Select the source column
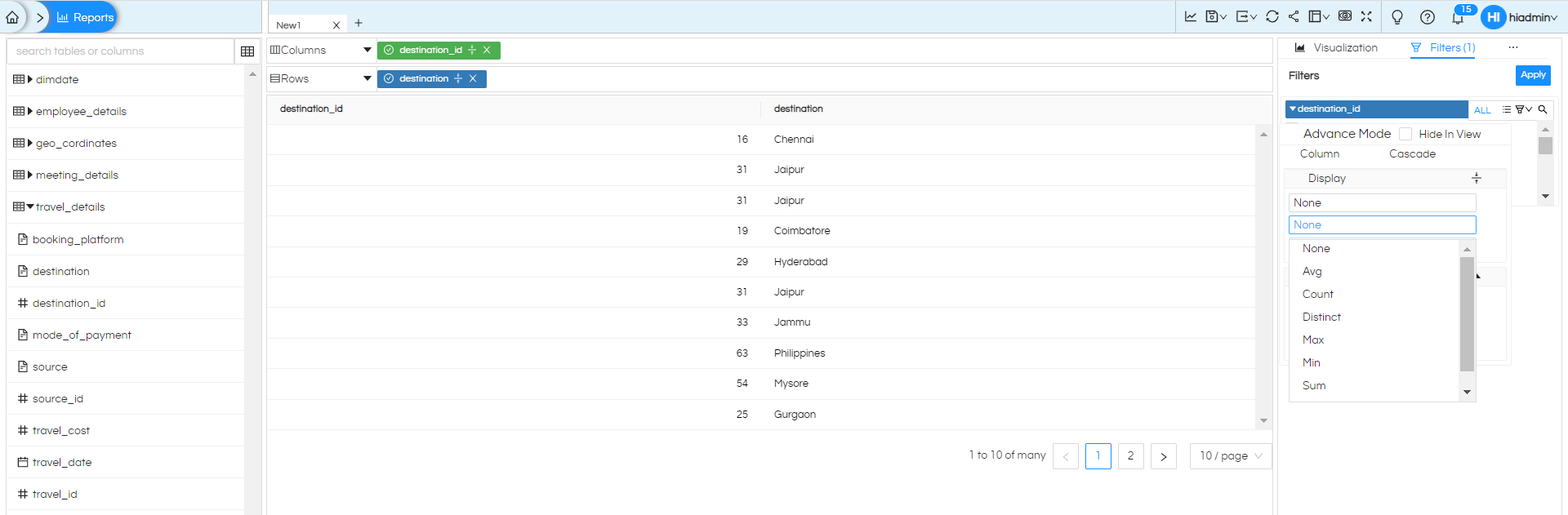This screenshot has height=515, width=1568. [50, 366]
